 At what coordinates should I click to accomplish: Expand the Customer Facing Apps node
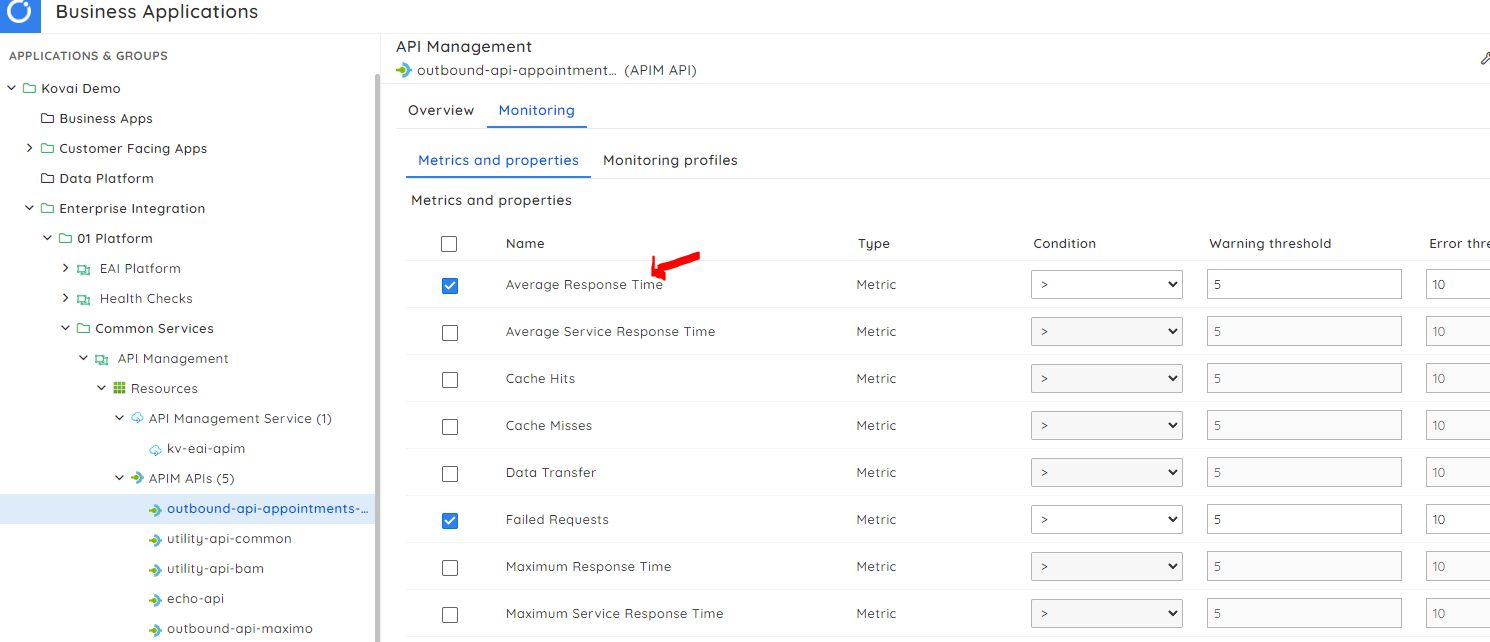[x=29, y=148]
